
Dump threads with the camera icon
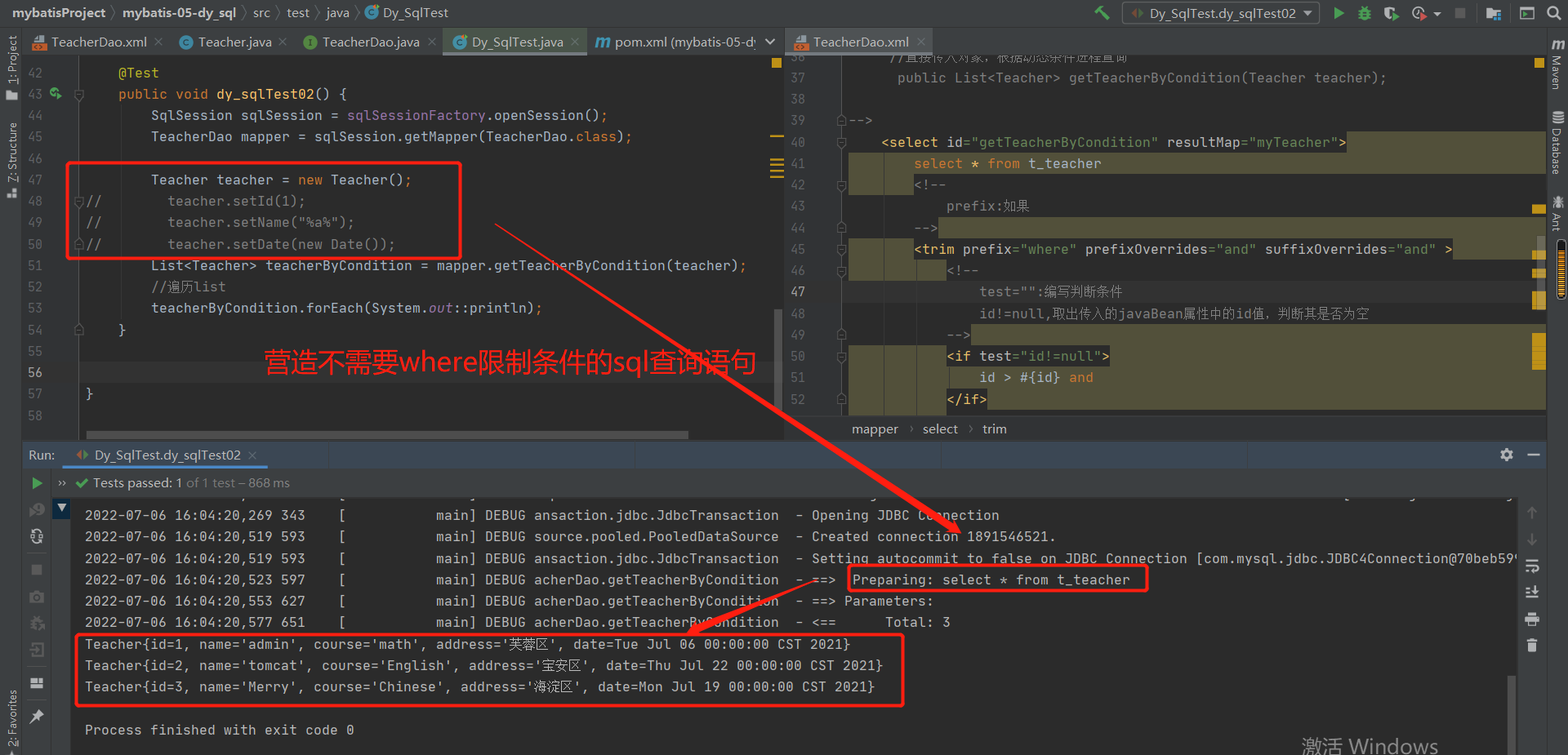(37, 597)
